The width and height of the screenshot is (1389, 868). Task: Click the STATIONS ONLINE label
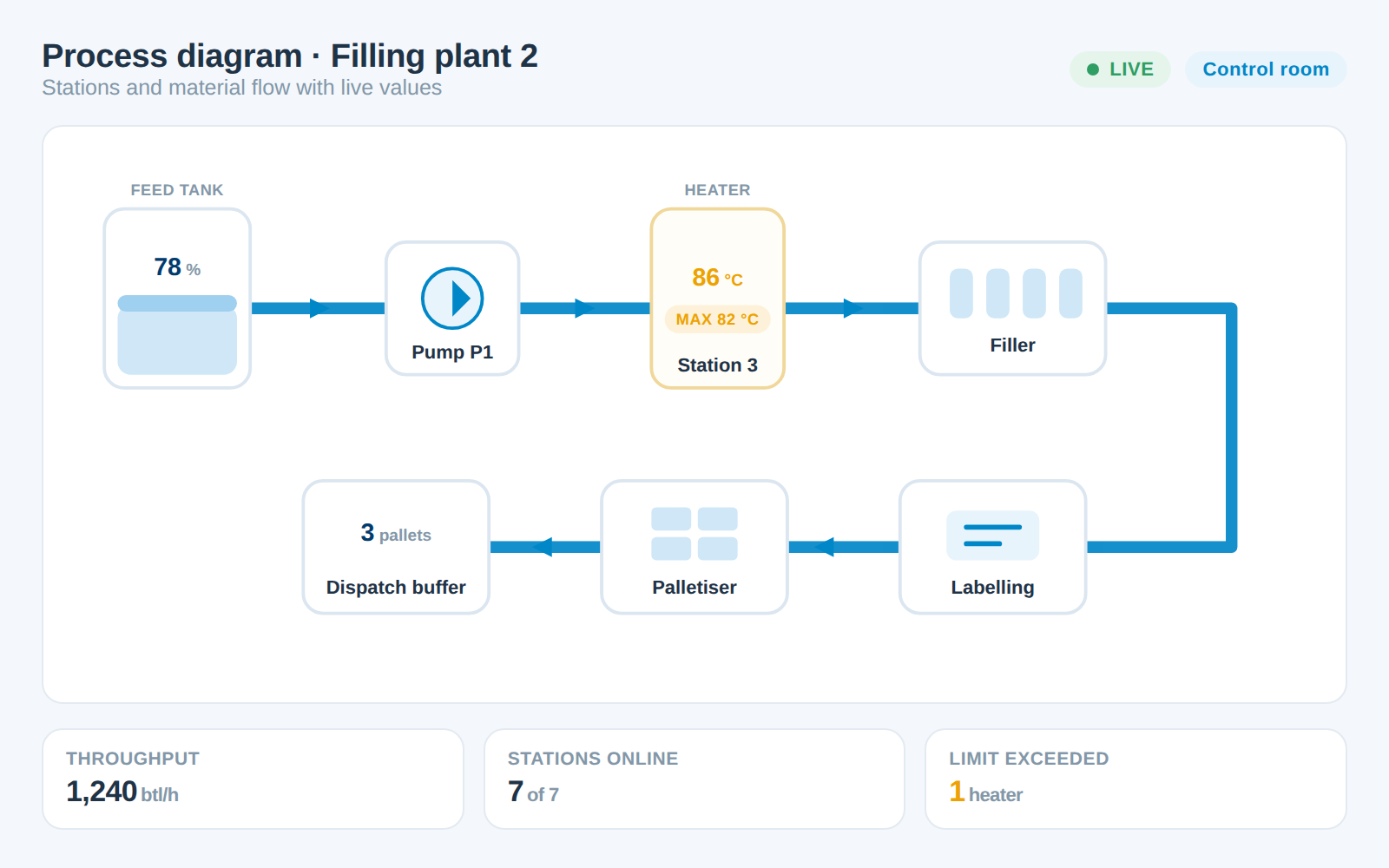tap(593, 759)
